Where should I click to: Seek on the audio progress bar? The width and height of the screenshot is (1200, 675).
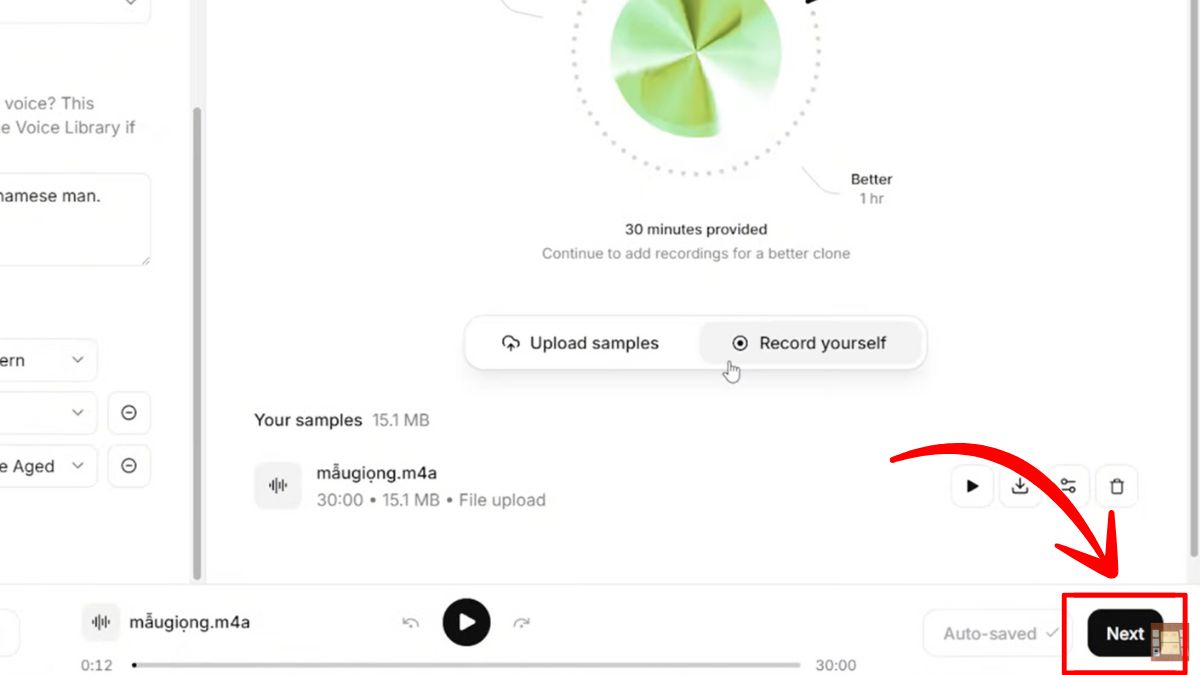coord(466,665)
